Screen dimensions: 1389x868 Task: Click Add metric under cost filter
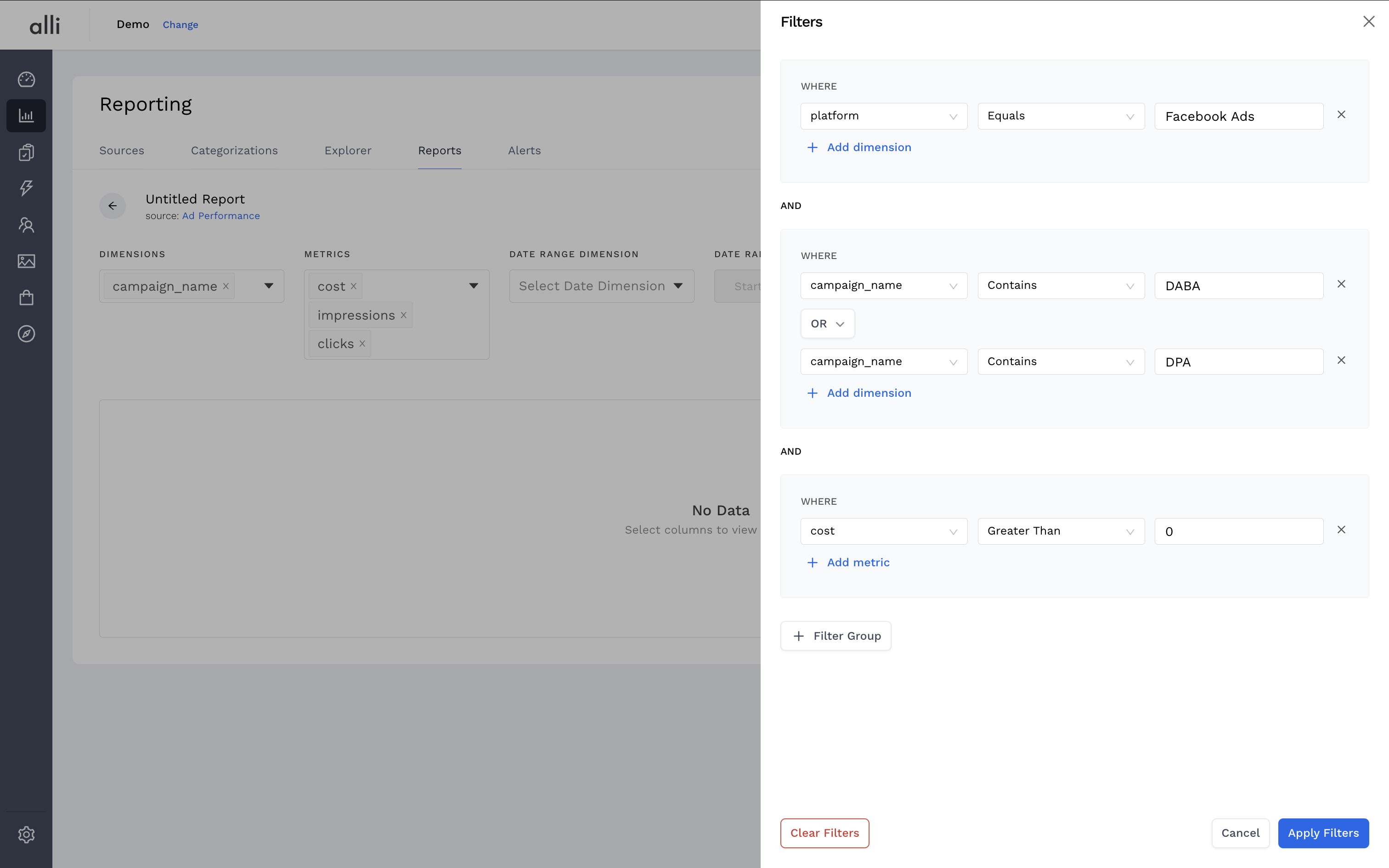(848, 563)
